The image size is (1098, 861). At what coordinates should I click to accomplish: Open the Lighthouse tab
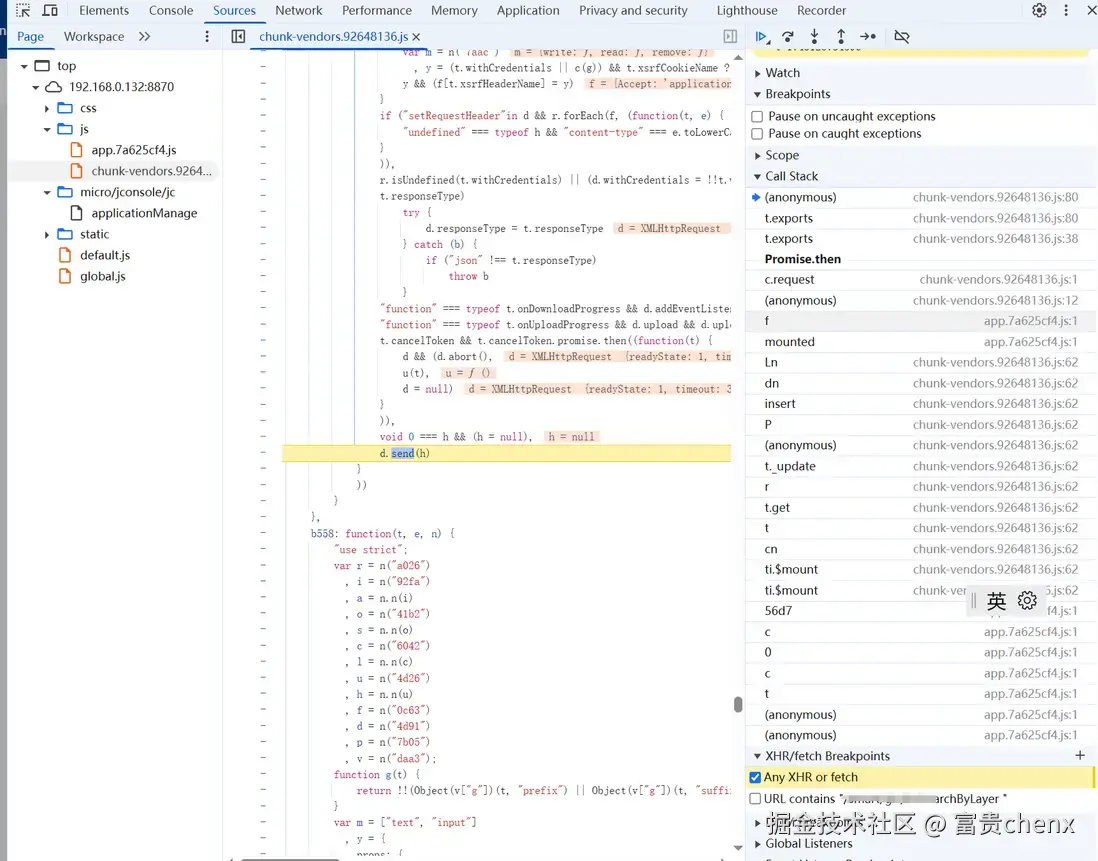[x=746, y=10]
